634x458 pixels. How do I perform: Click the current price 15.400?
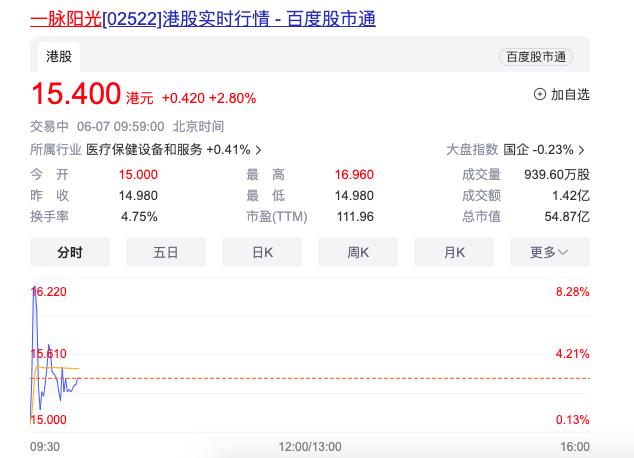tap(76, 95)
